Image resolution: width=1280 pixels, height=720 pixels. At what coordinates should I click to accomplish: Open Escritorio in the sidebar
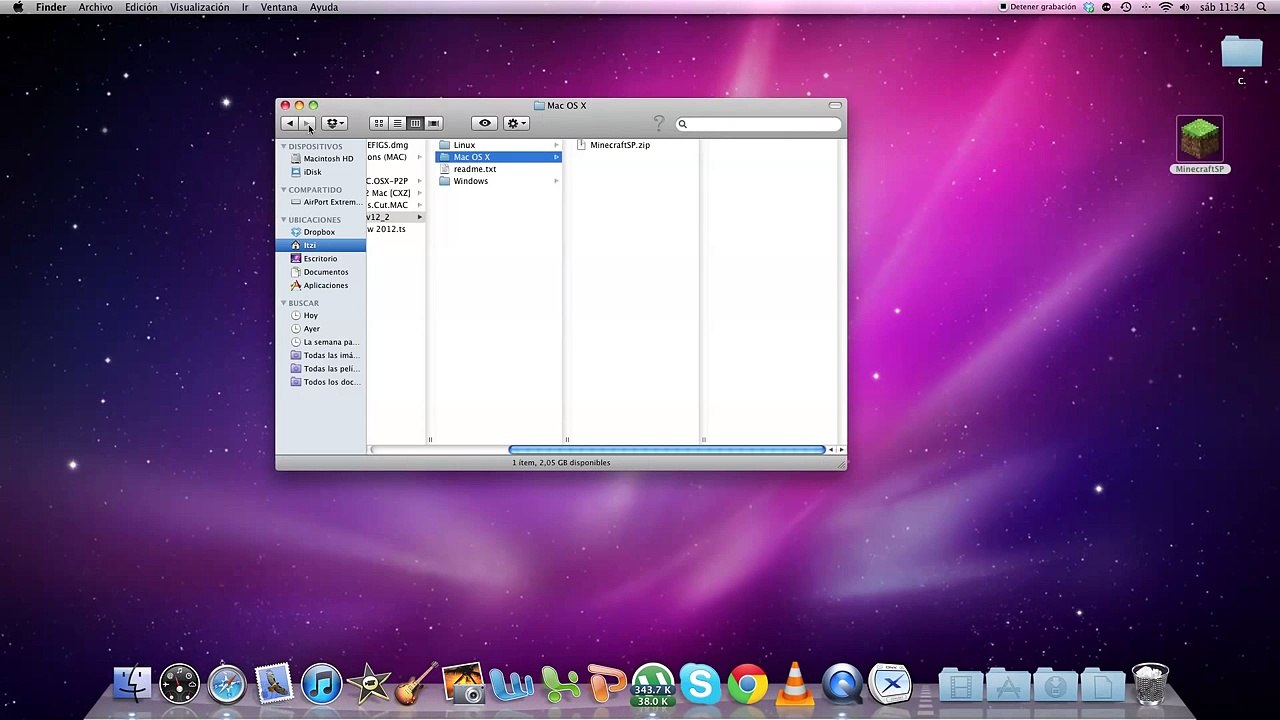[321, 258]
